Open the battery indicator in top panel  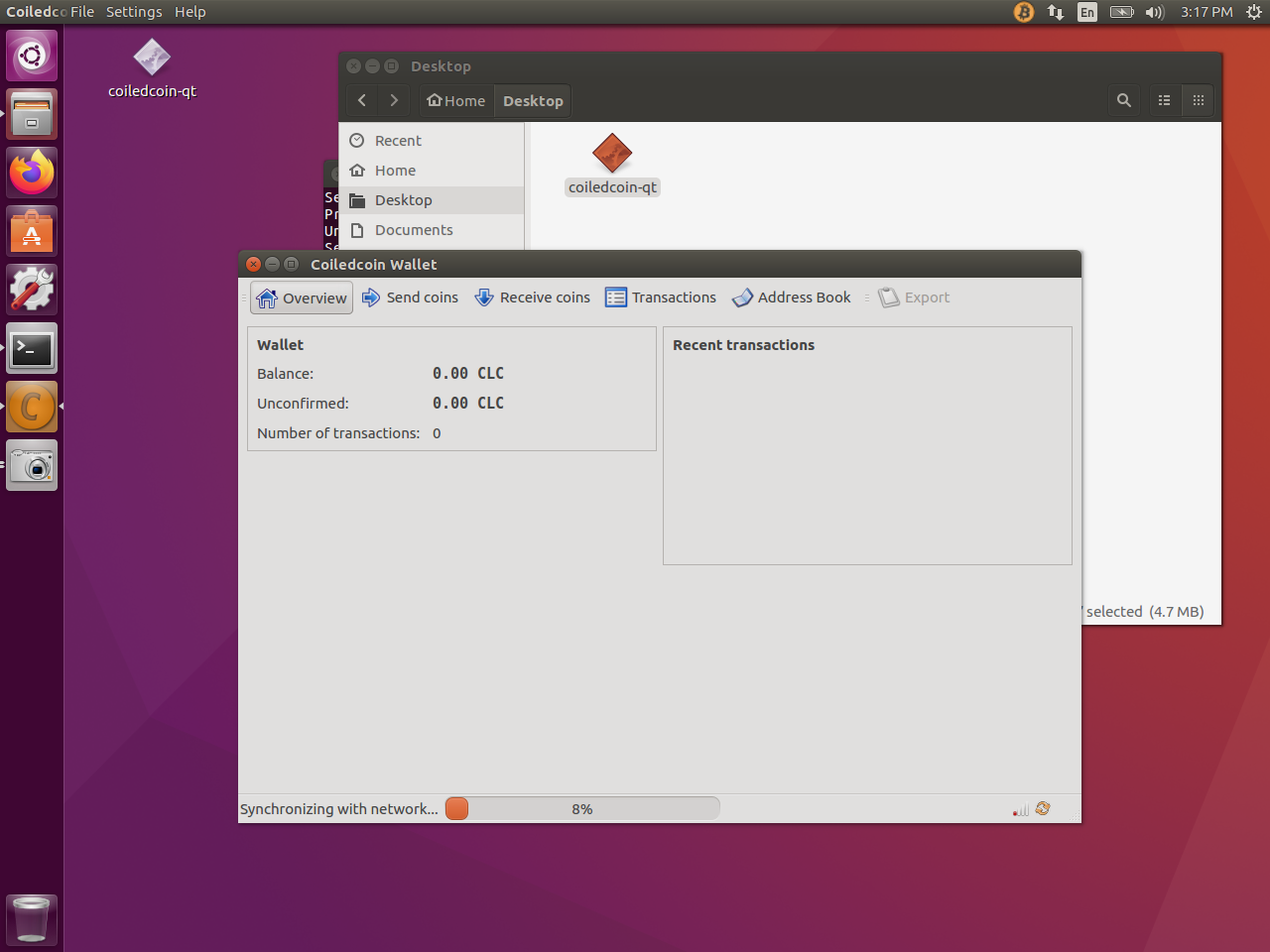coord(1121,12)
